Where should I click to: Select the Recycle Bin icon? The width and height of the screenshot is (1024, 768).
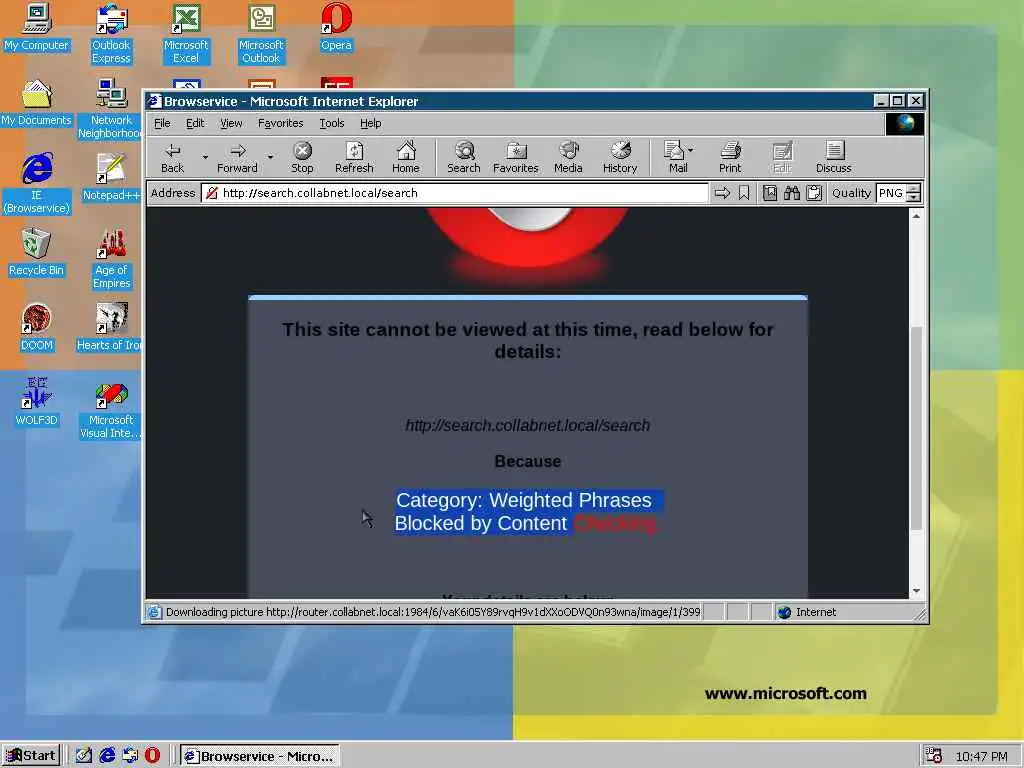[36, 253]
